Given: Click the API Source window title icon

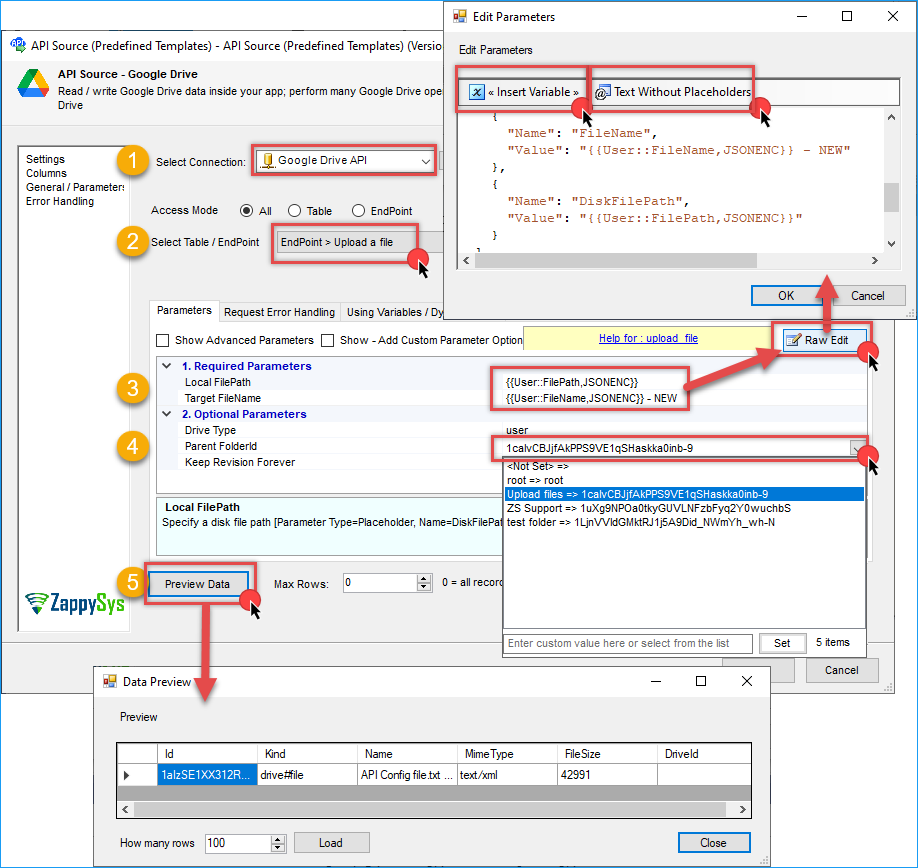Looking at the screenshot, I should pos(18,44).
